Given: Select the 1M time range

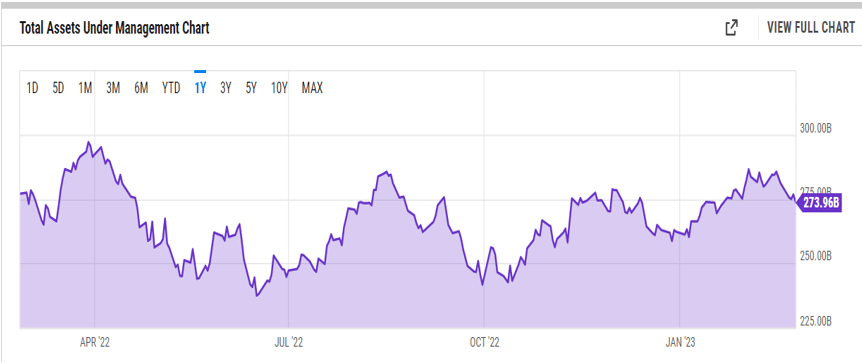Looking at the screenshot, I should click(x=85, y=87).
